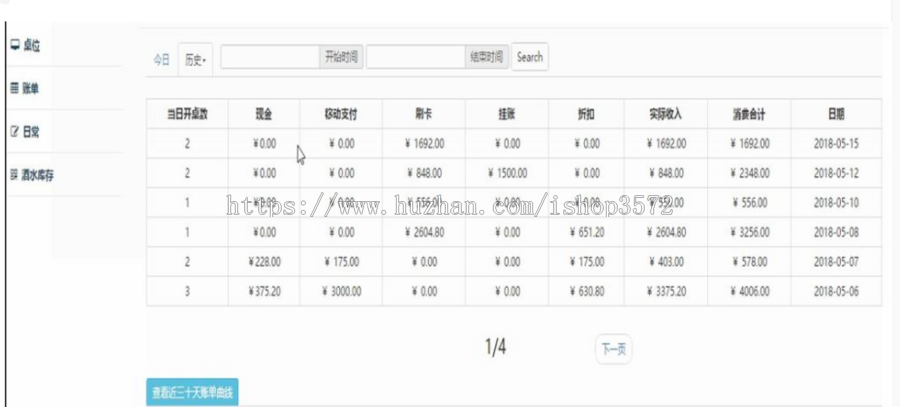Click the 日期 column header

(x=836, y=114)
